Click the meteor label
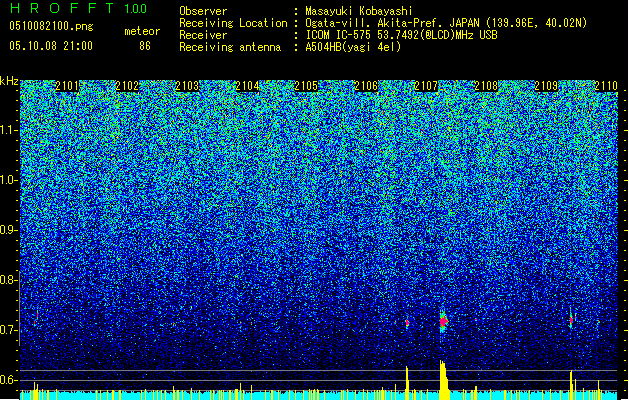The width and height of the screenshot is (629, 400). (142, 31)
